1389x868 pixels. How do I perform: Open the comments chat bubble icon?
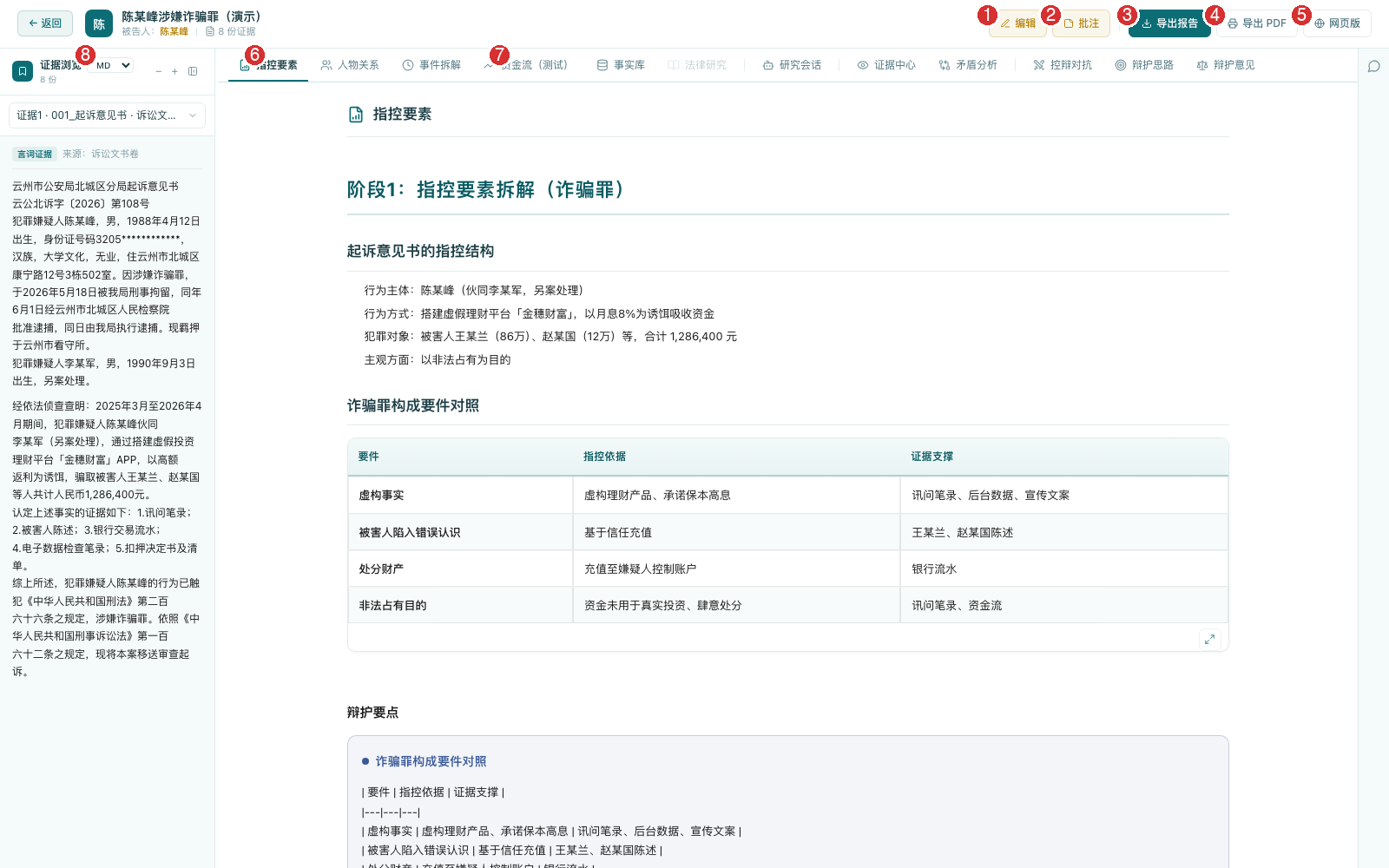(x=1374, y=67)
